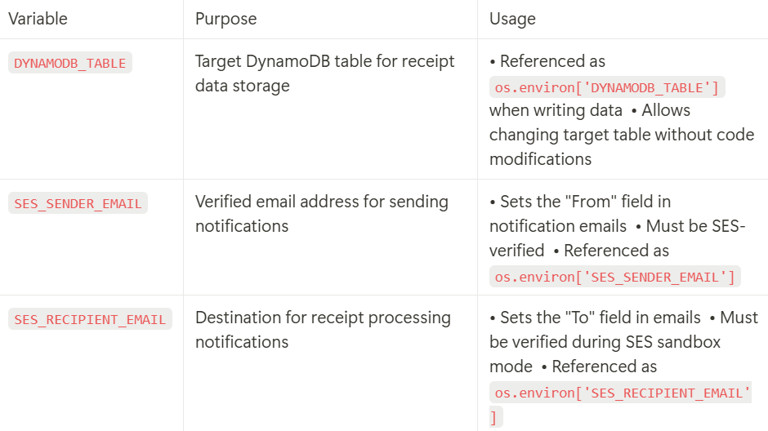
Task: Click the Purpose column header
Action: click(x=226, y=18)
